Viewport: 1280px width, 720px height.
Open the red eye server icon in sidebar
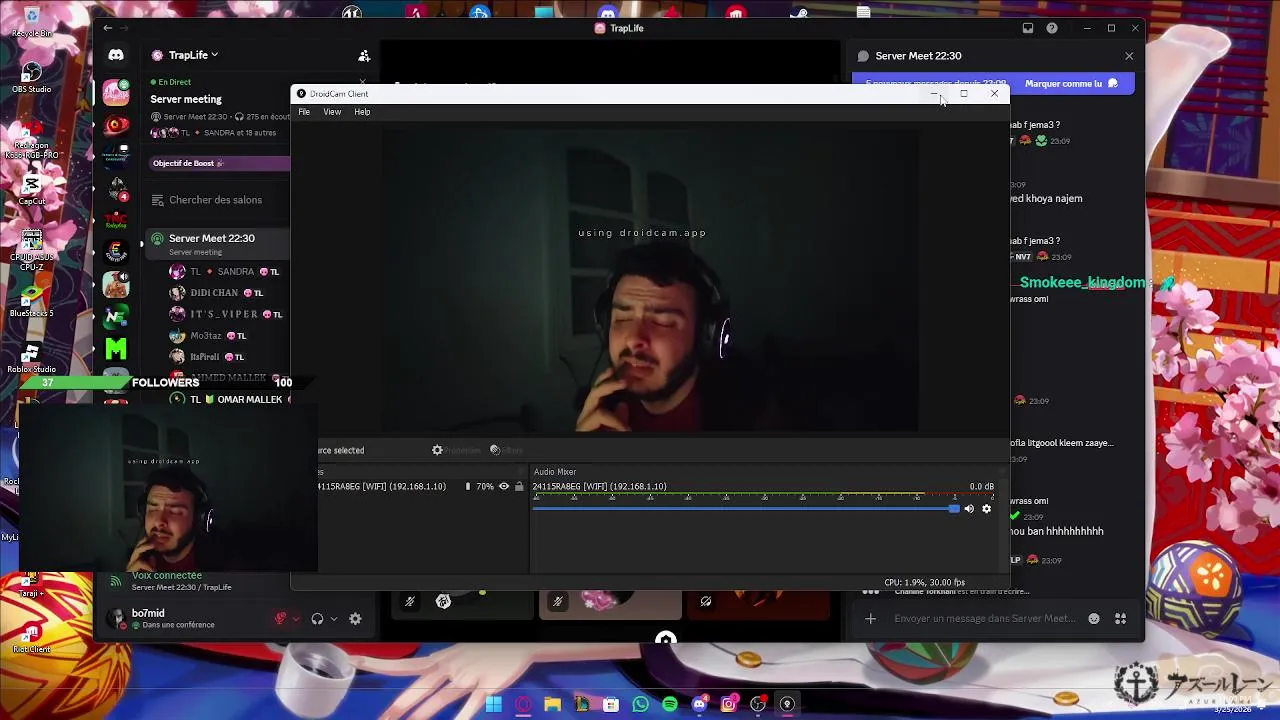[116, 125]
